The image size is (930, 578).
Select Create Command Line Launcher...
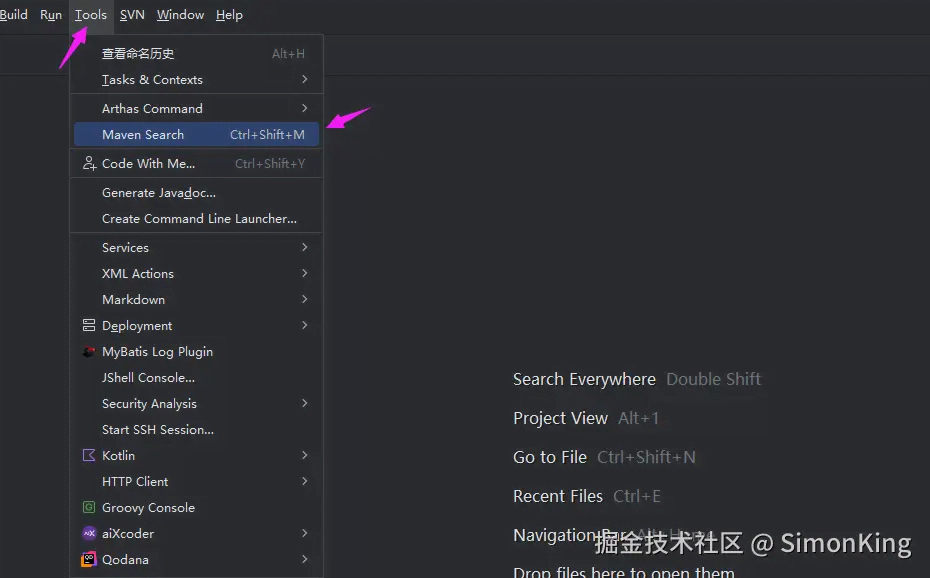pyautogui.click(x=199, y=218)
